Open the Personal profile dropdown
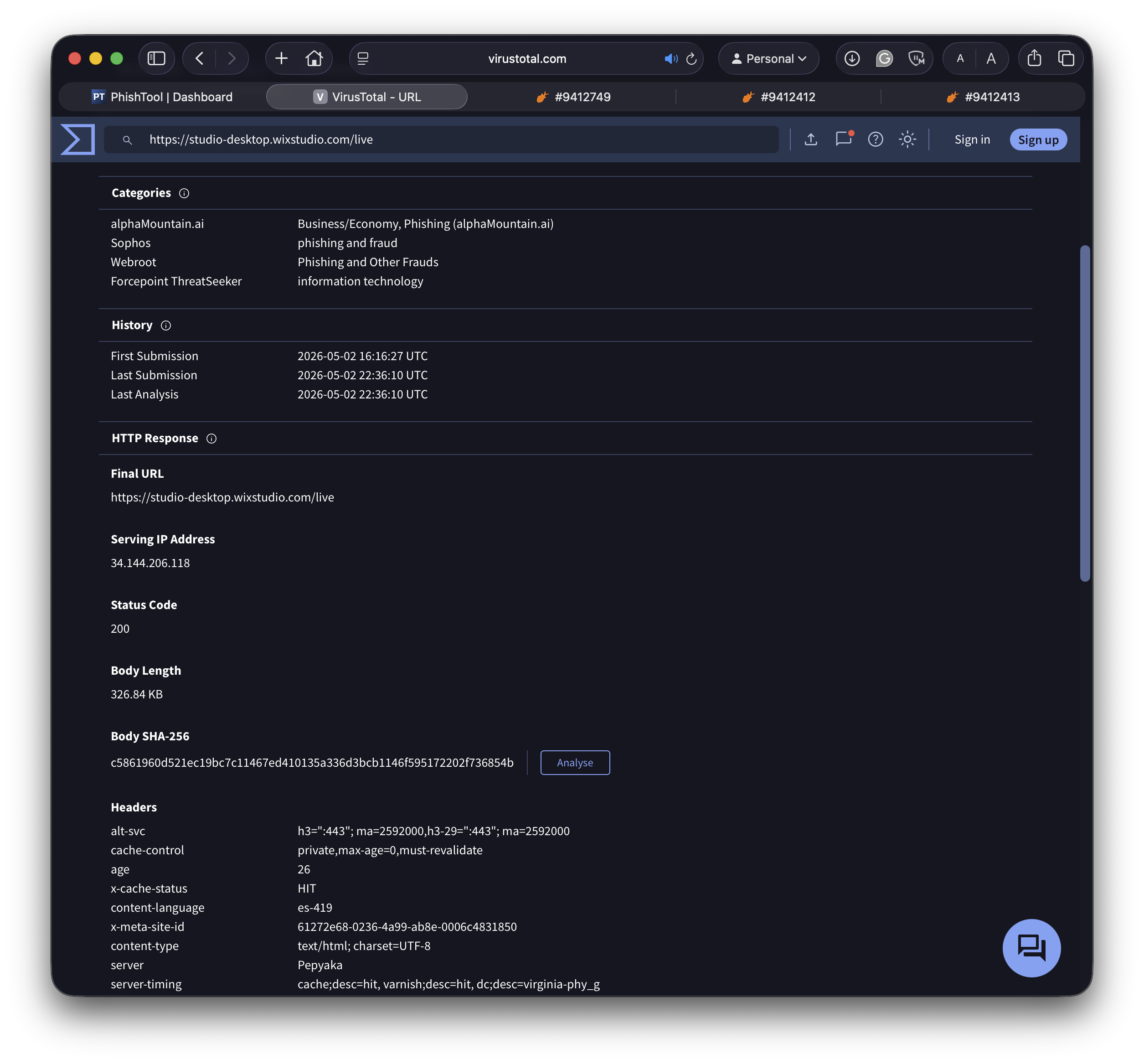 768,58
